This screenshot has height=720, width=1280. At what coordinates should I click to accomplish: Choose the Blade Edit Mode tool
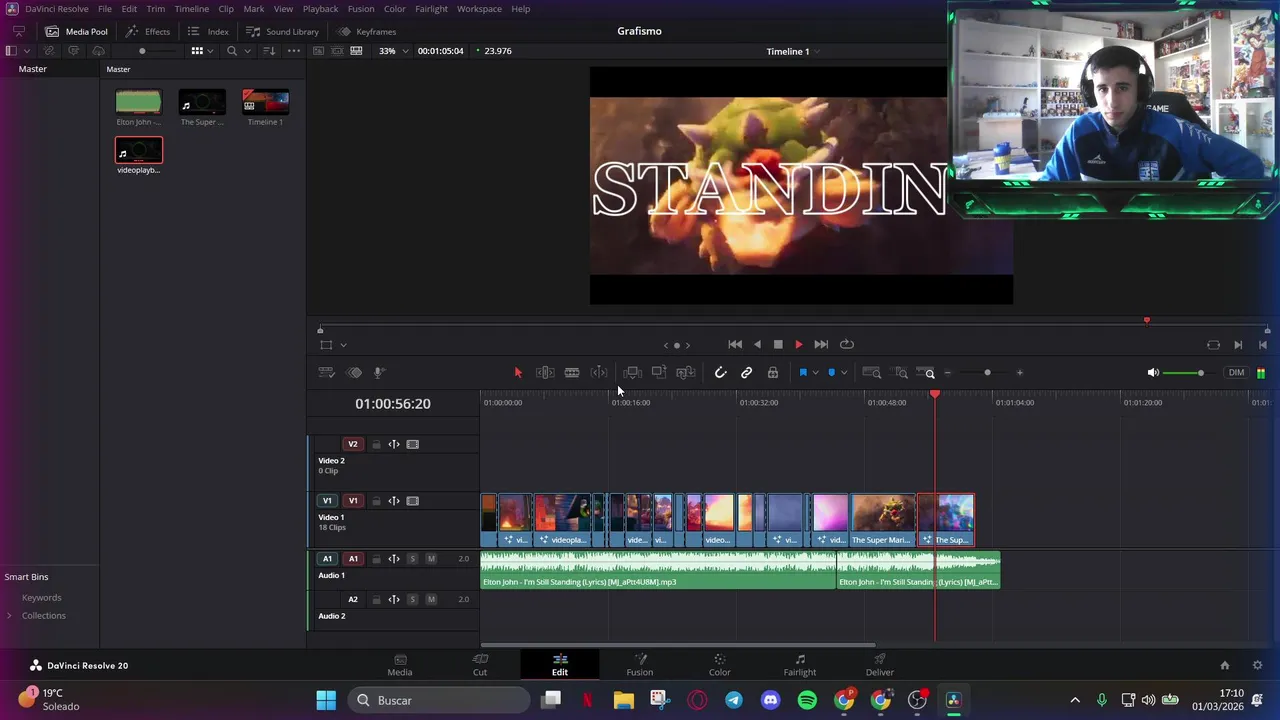pos(572,373)
